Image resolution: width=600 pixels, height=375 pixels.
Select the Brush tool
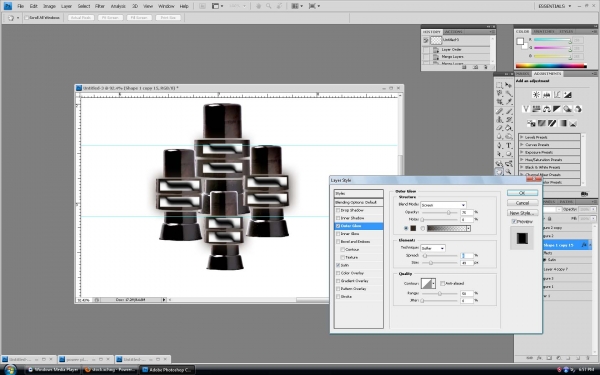tap(509, 111)
